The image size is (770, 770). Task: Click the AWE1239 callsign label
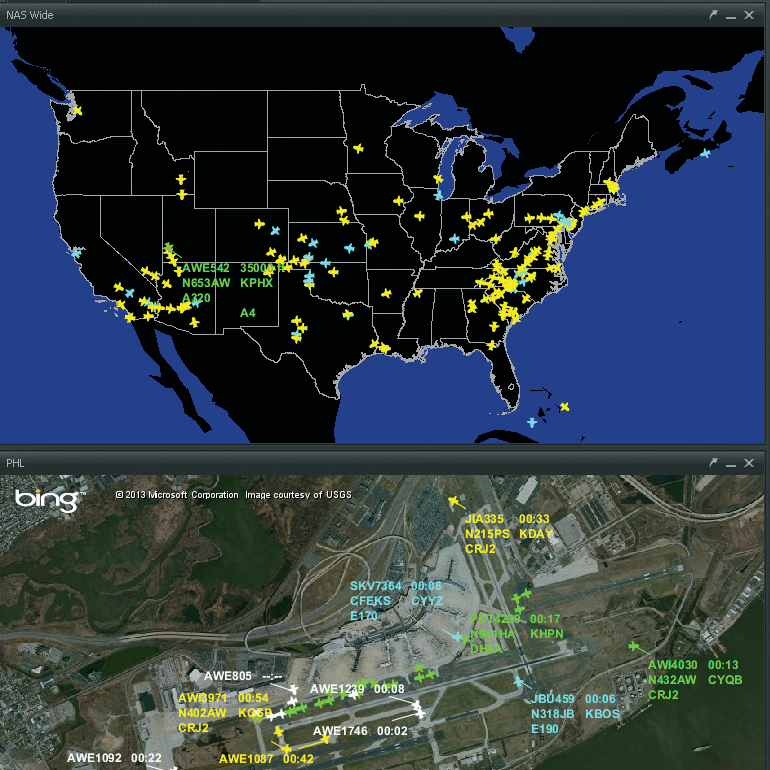pyautogui.click(x=337, y=689)
